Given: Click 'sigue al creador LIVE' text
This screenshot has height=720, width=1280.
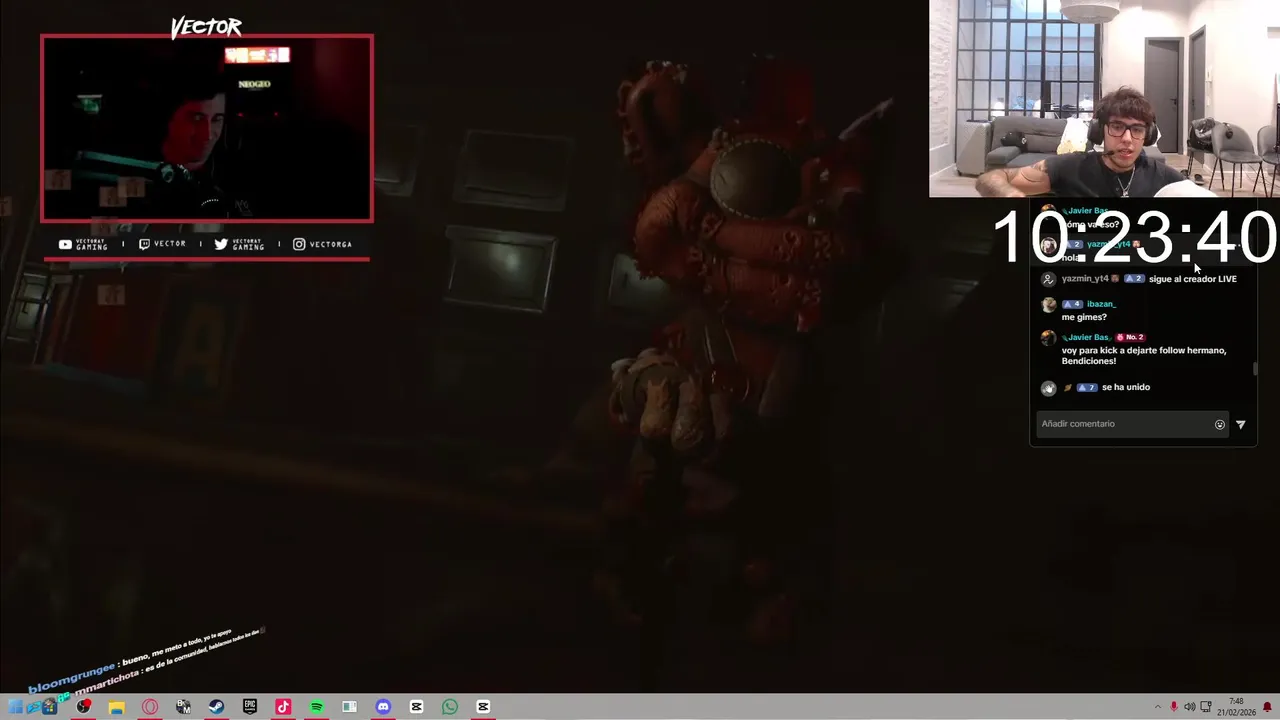Looking at the screenshot, I should click(x=1193, y=279).
